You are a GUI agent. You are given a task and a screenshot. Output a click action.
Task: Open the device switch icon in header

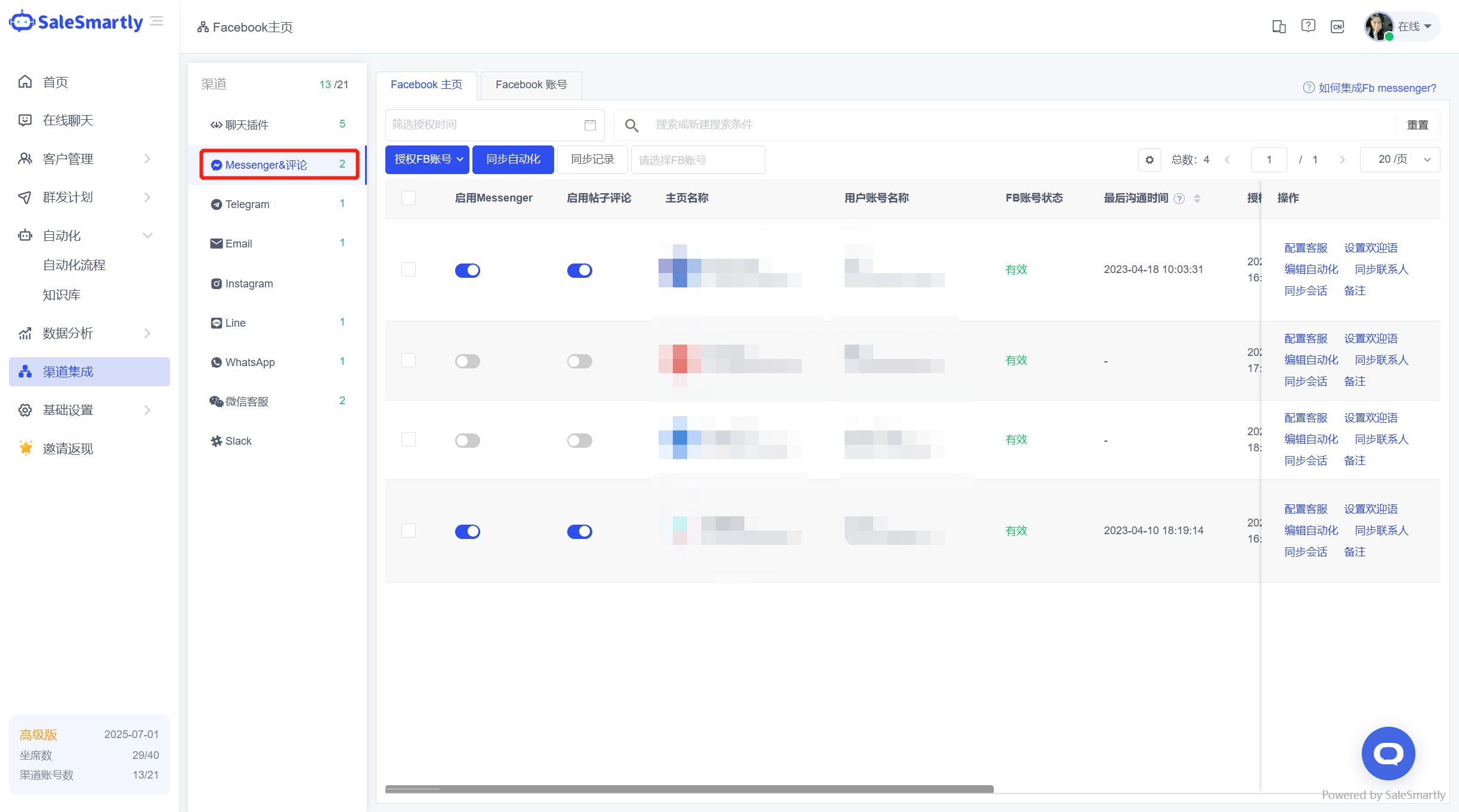pos(1278,26)
